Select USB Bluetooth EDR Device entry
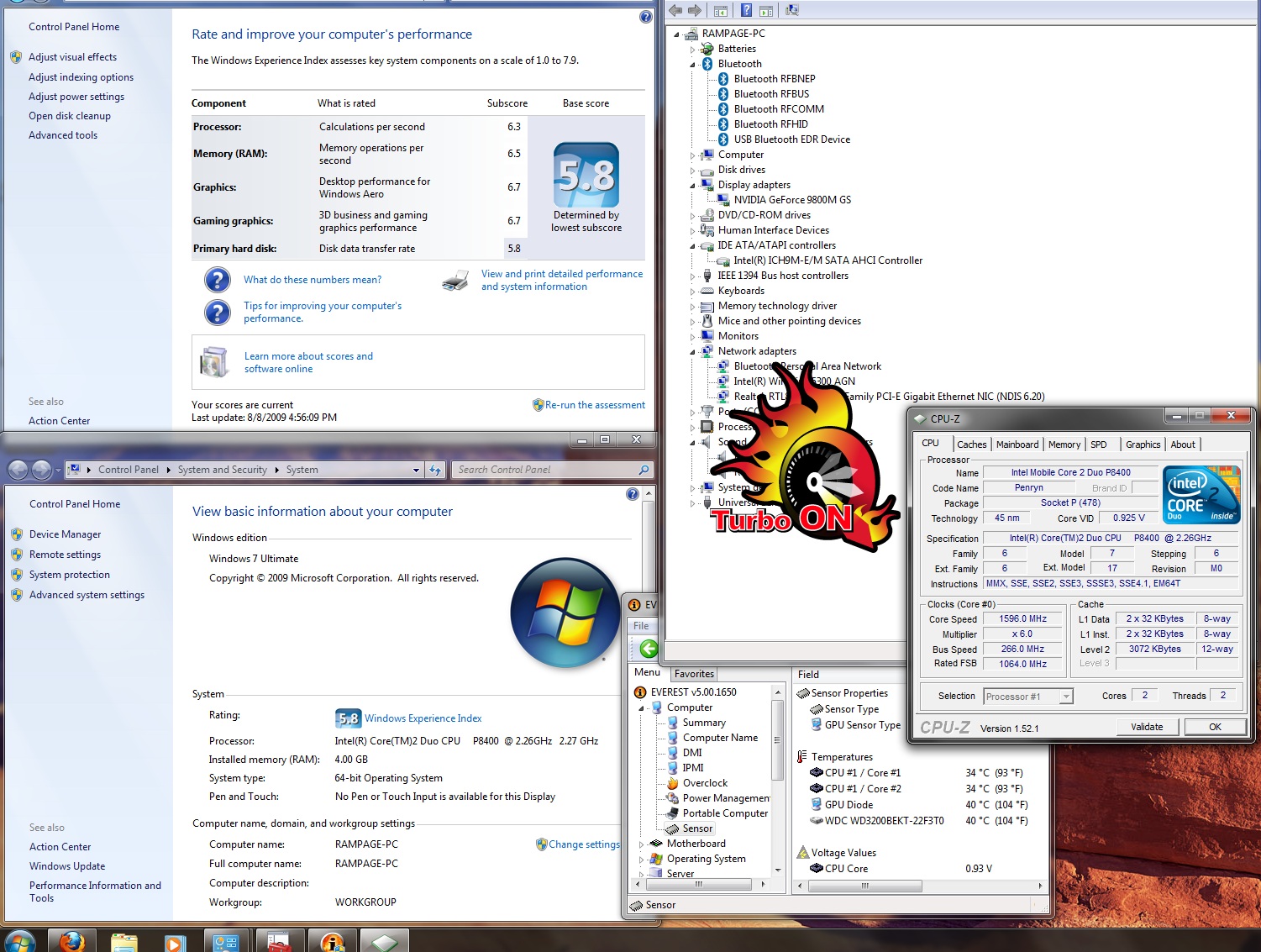 (792, 139)
